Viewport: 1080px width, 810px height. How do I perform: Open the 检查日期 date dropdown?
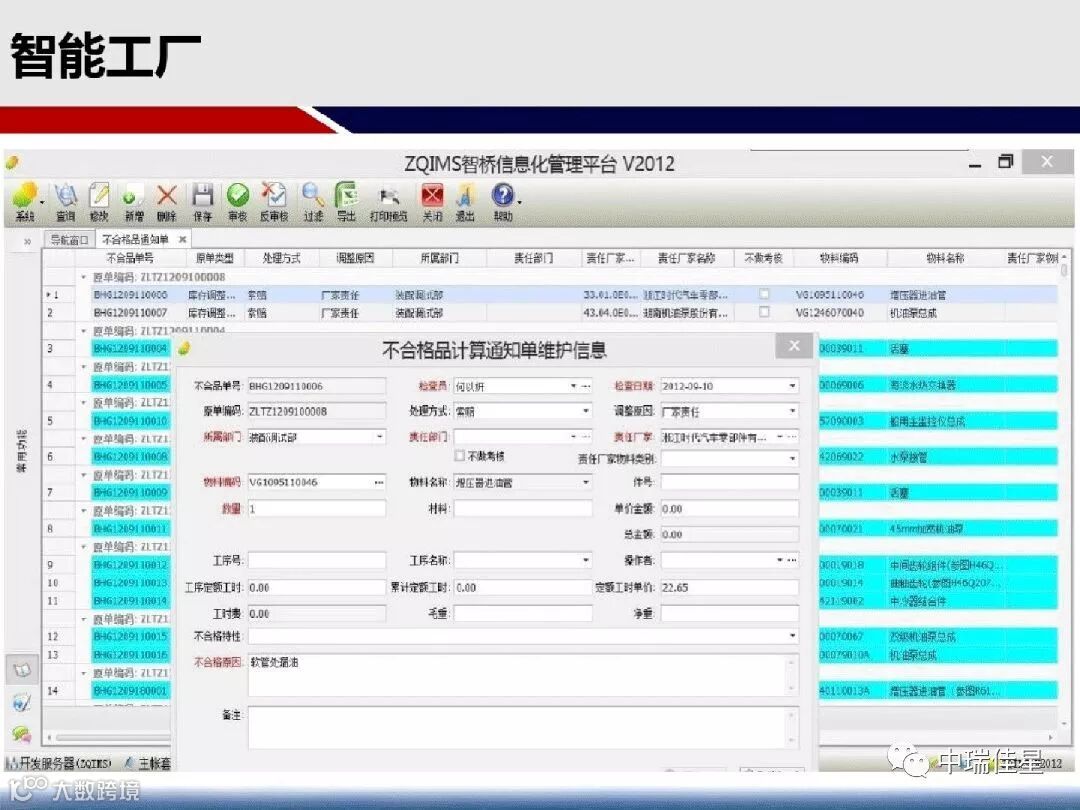pos(792,386)
